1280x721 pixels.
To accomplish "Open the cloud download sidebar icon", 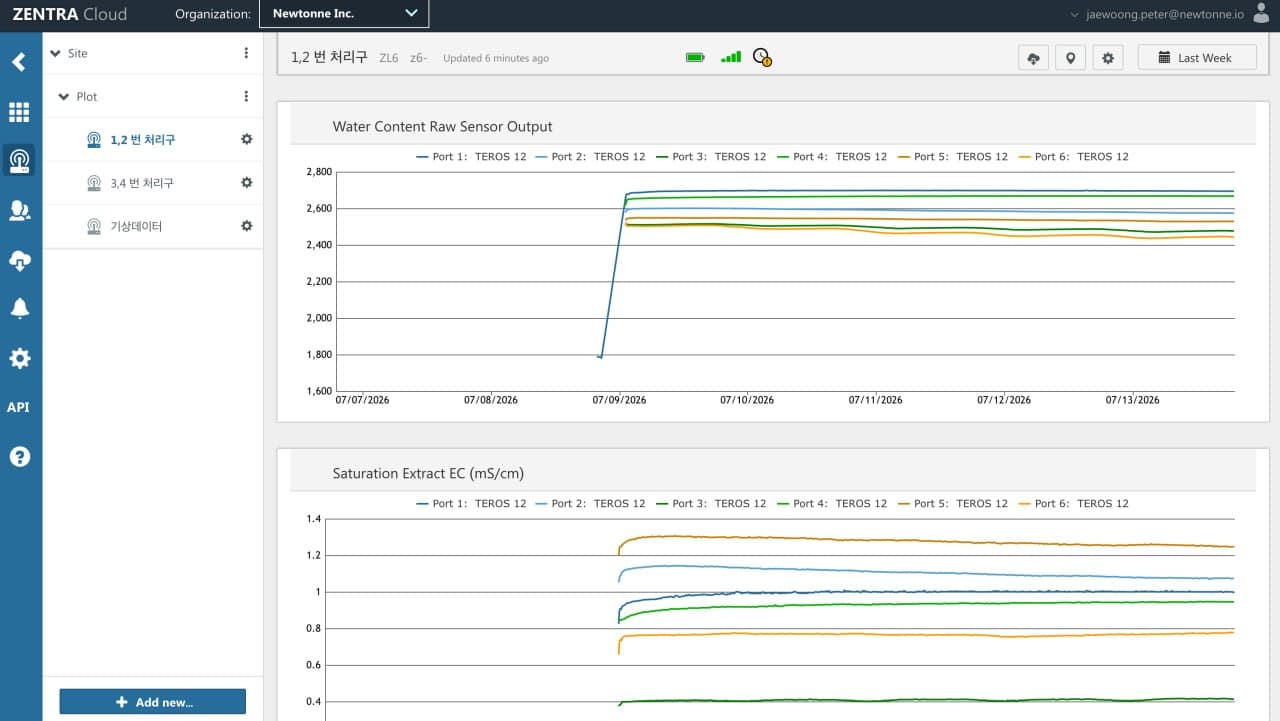I will [19, 260].
